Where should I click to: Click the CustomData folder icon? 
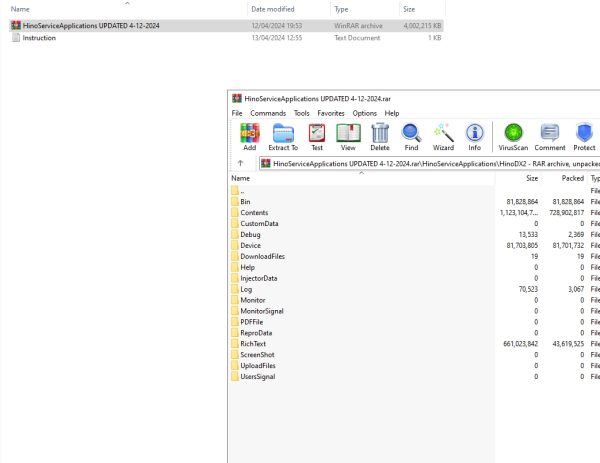[235, 223]
